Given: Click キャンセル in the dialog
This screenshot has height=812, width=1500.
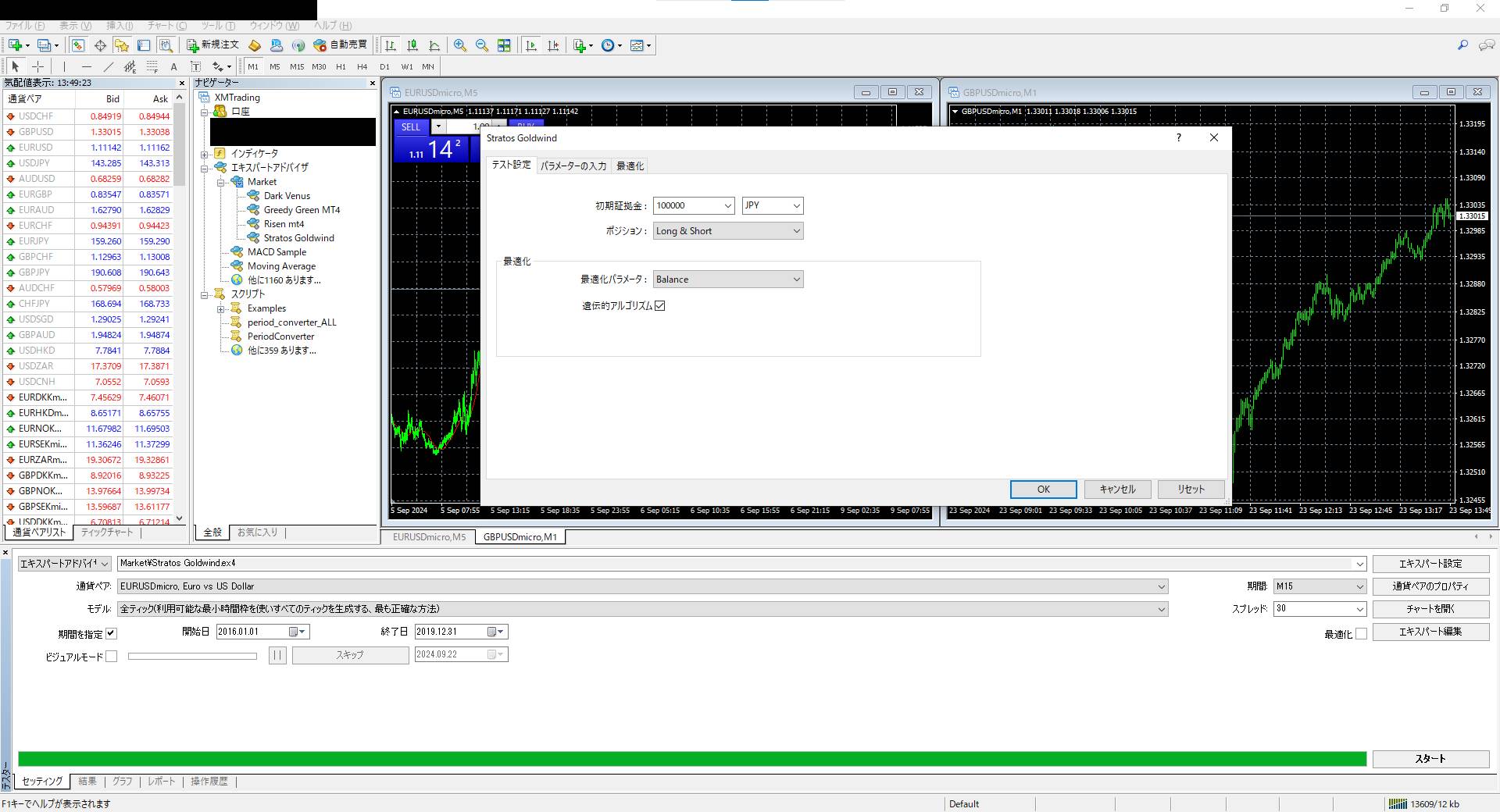Looking at the screenshot, I should click(1117, 490).
